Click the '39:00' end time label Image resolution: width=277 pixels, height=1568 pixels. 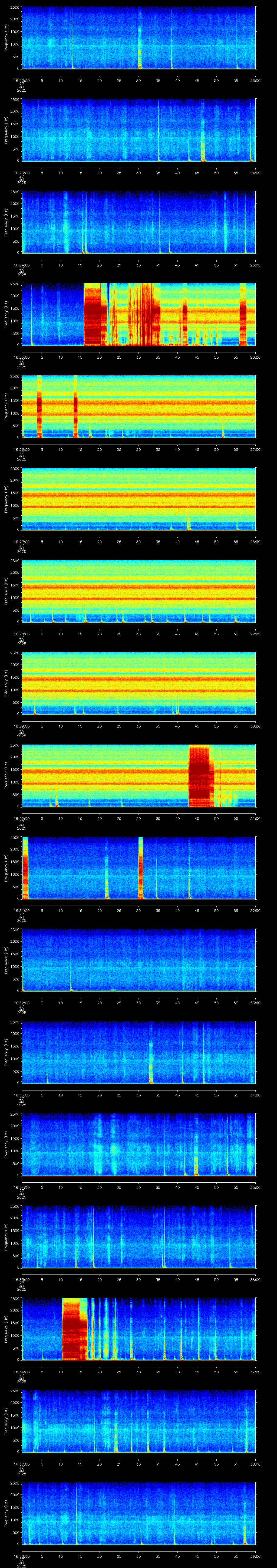(x=255, y=1556)
